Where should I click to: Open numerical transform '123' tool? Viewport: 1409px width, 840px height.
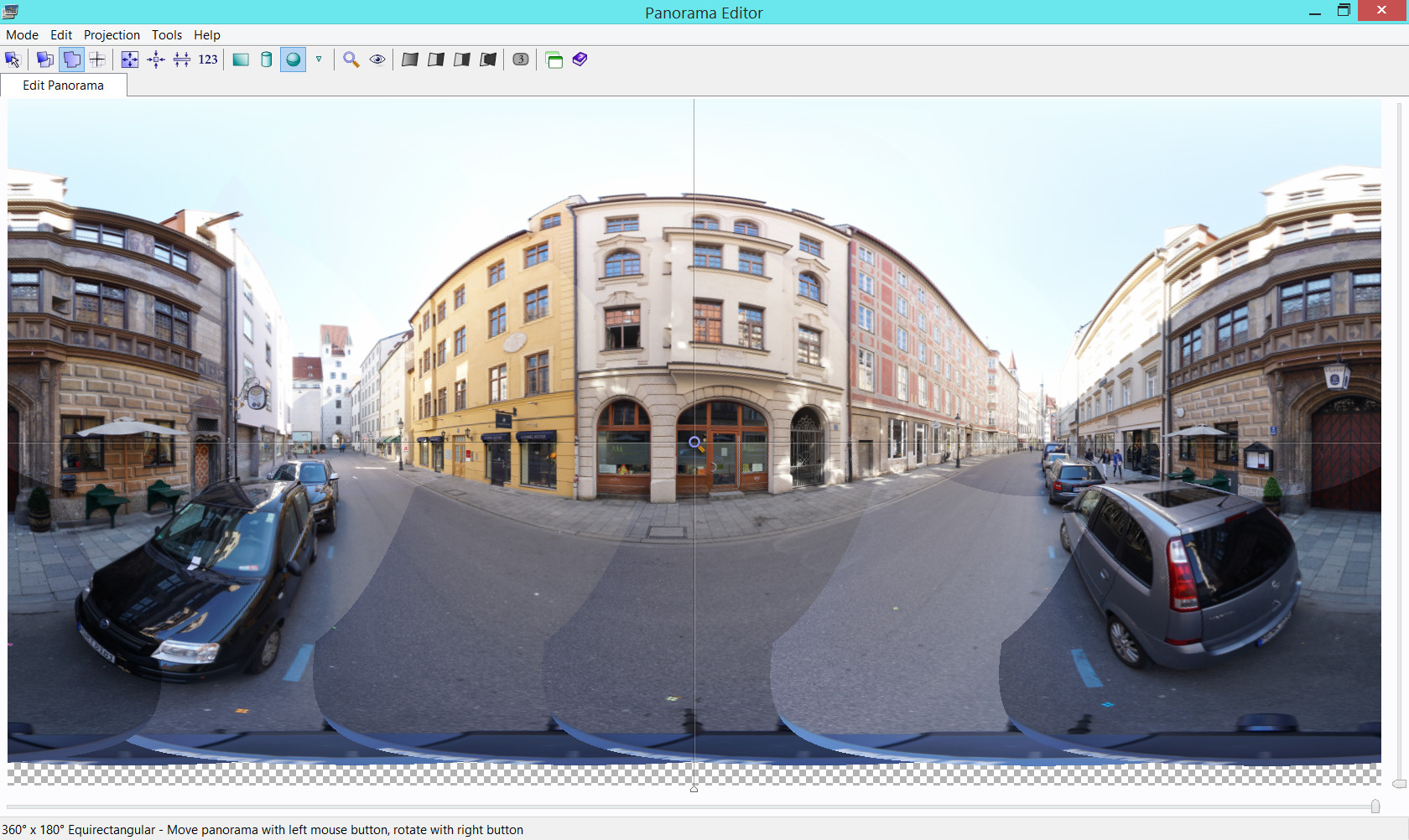(208, 60)
